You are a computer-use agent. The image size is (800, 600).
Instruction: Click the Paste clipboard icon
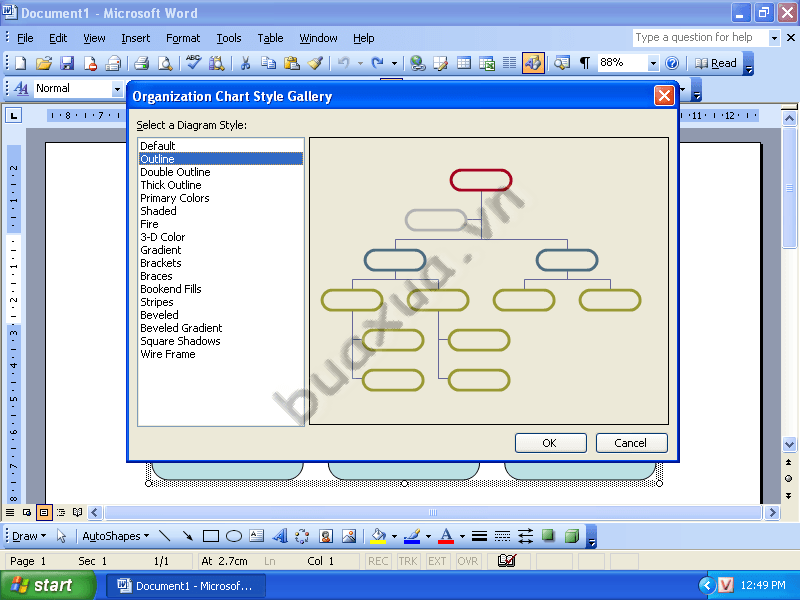292,63
